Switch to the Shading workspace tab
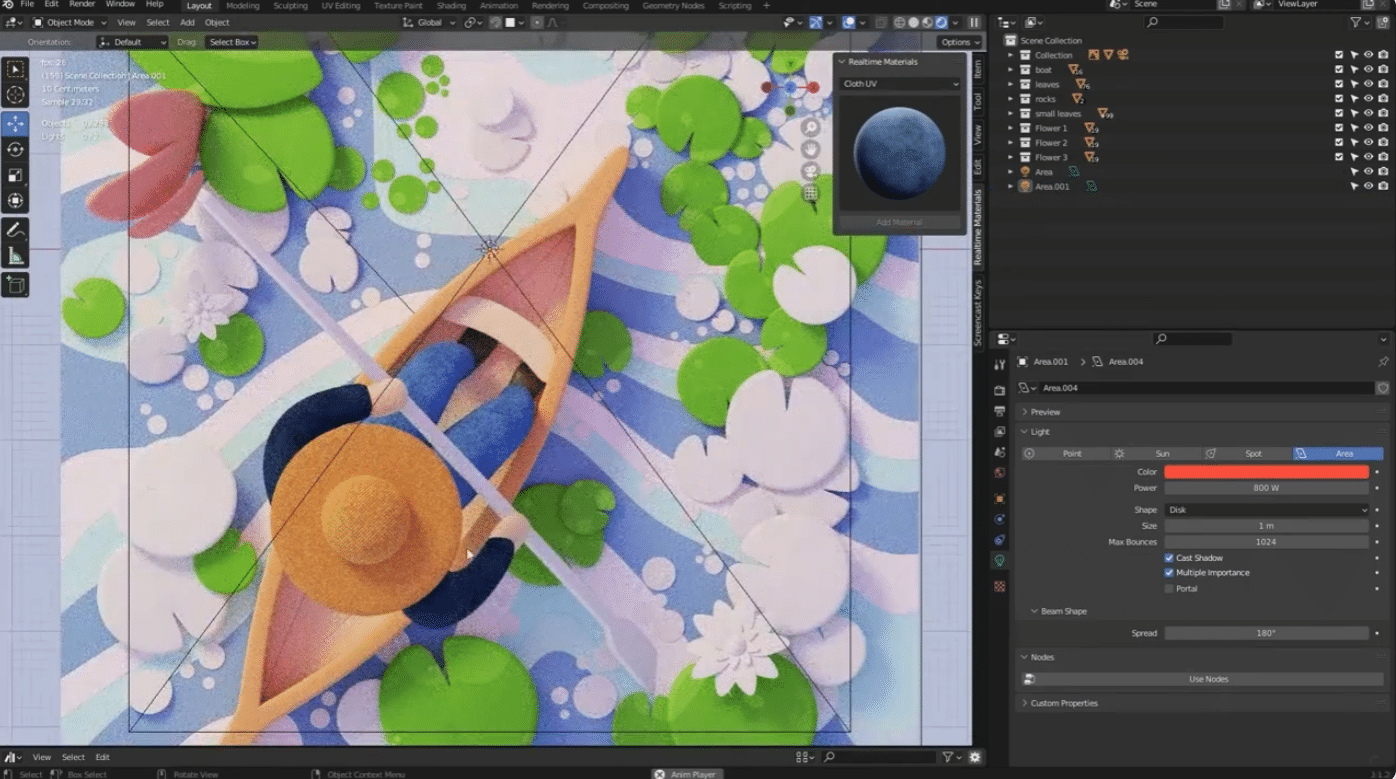1396x779 pixels. pos(451,6)
